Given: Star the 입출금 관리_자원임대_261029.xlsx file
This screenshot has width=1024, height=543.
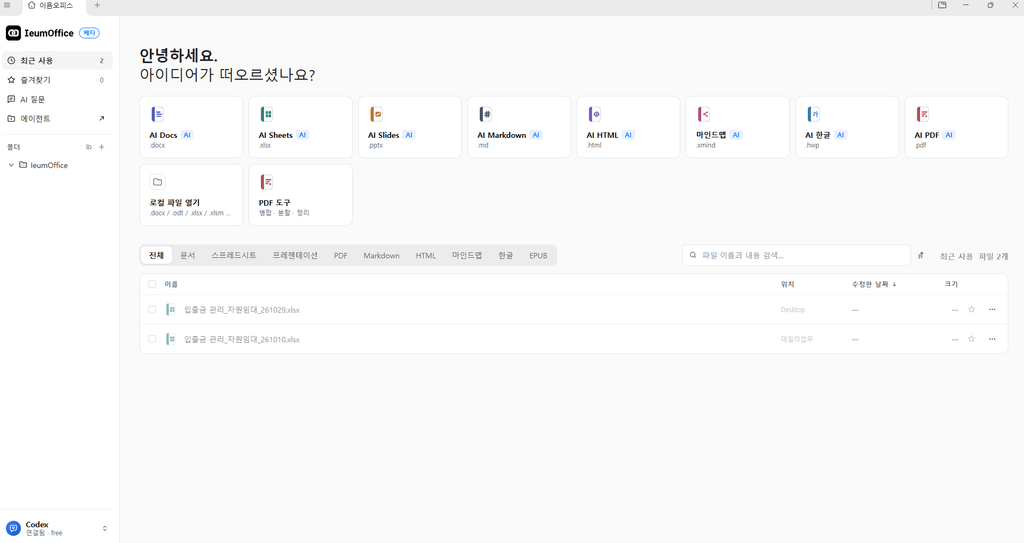Looking at the screenshot, I should point(972,310).
